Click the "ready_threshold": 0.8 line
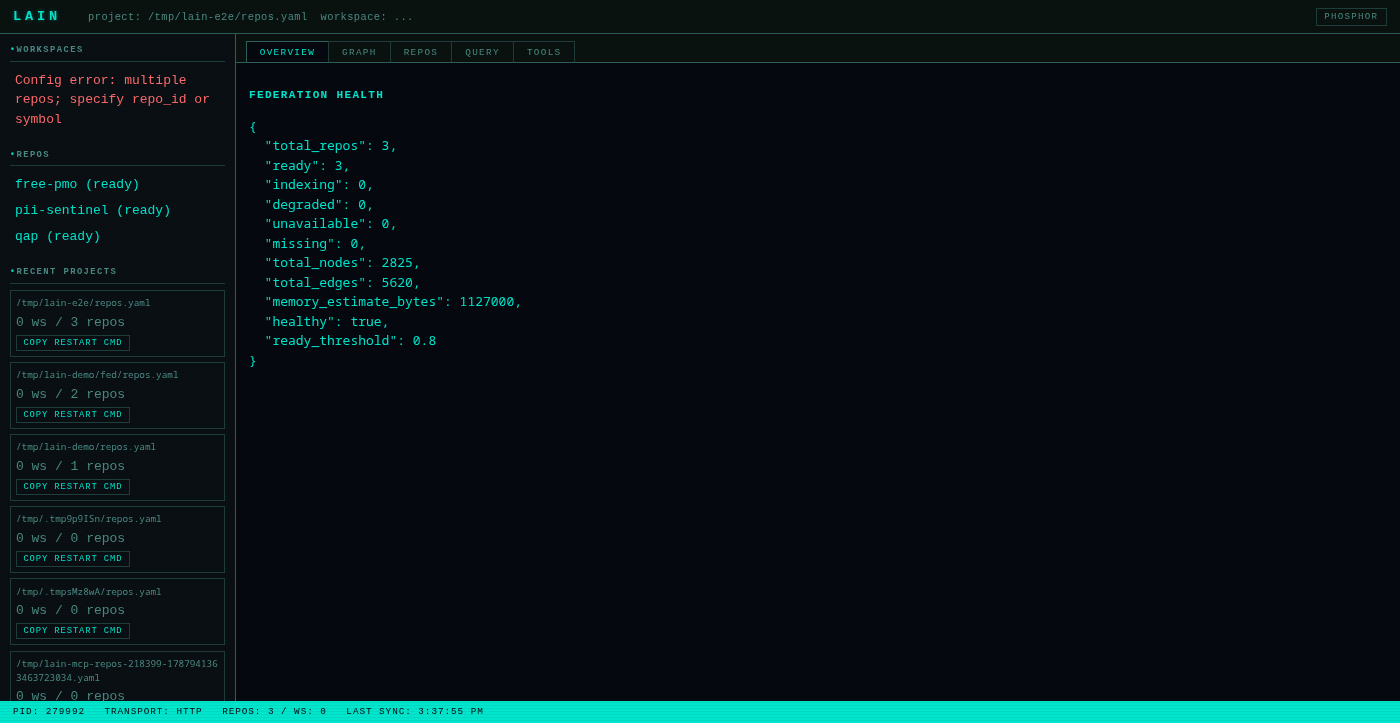This screenshot has height=723, width=1400. tap(350, 341)
